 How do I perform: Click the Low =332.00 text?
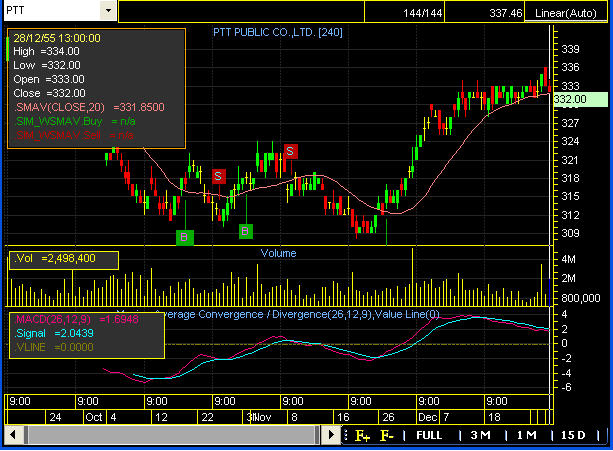47,65
